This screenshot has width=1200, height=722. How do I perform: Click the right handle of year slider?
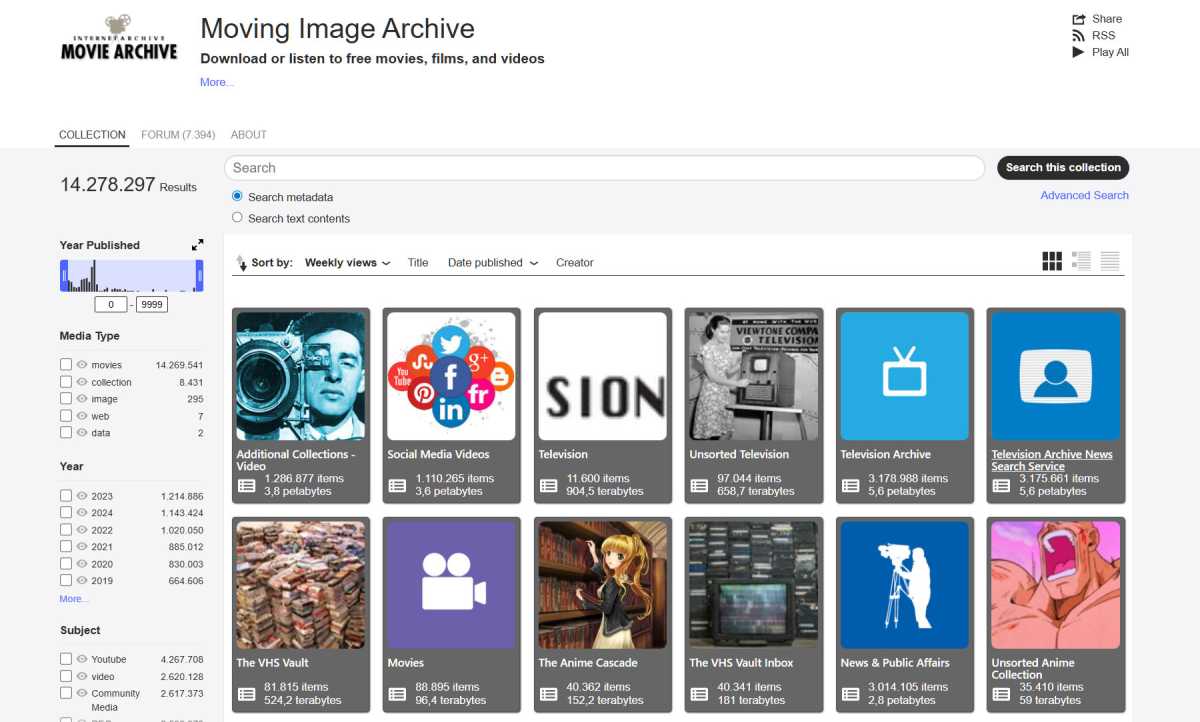199,275
